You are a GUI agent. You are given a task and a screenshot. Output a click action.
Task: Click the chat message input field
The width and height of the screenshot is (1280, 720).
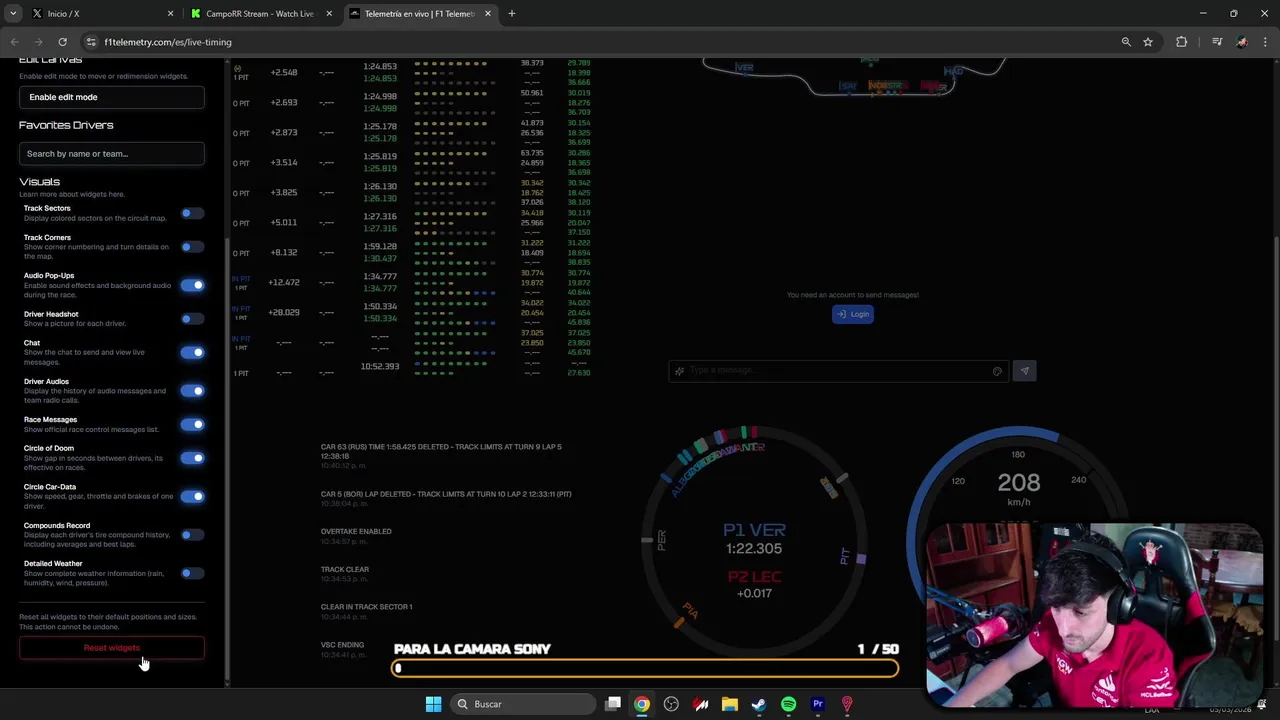(838, 371)
